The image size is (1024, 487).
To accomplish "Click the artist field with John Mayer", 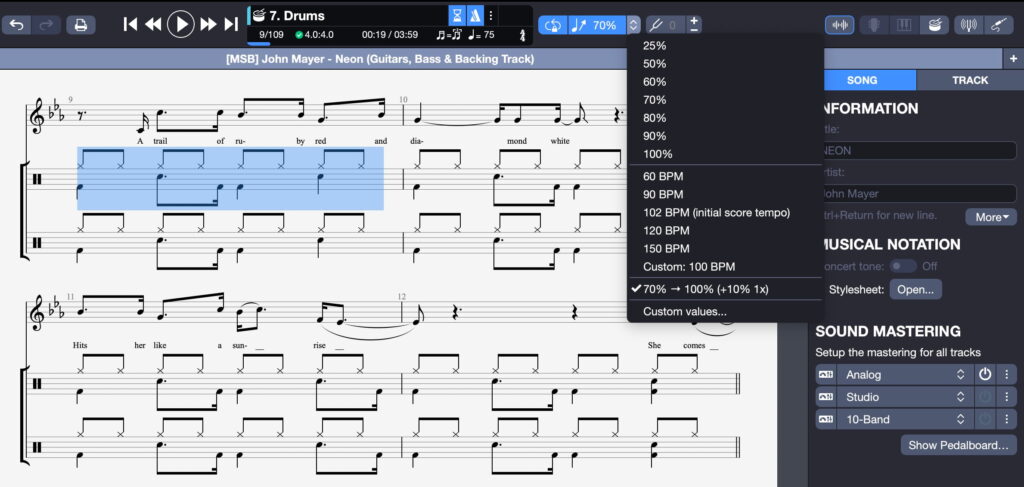I will coord(919,193).
